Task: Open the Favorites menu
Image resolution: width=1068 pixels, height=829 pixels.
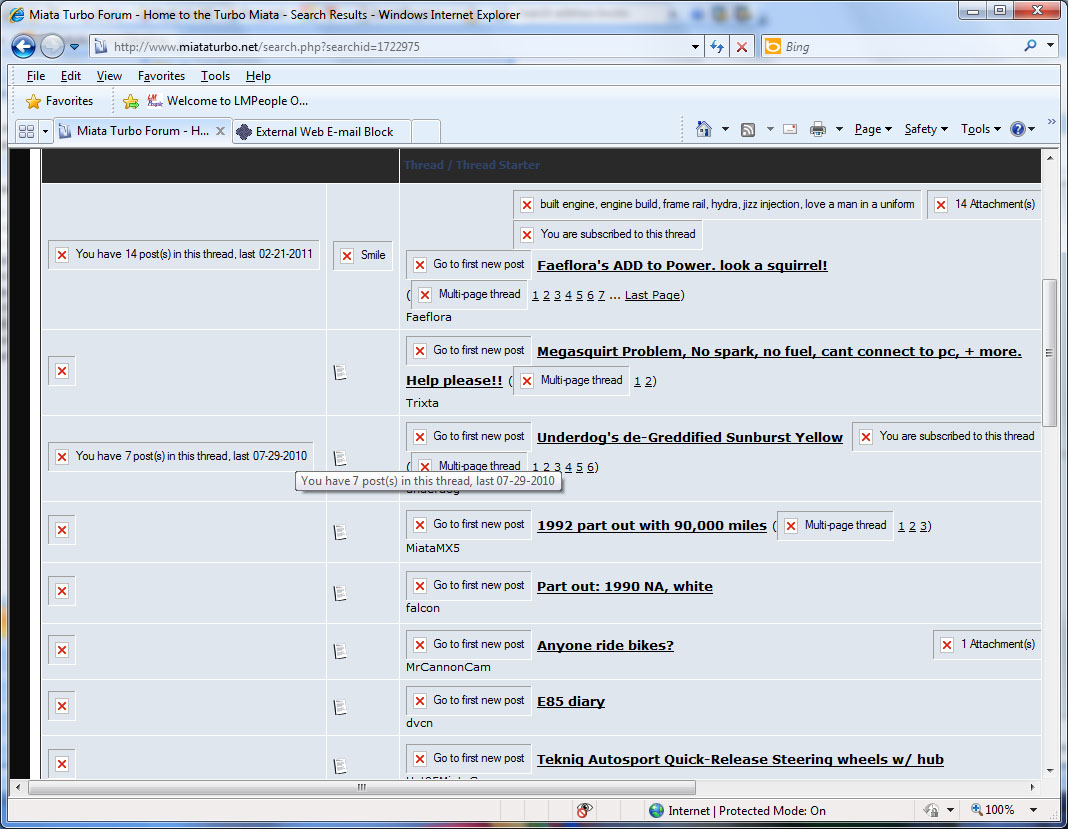Action: tap(161, 76)
